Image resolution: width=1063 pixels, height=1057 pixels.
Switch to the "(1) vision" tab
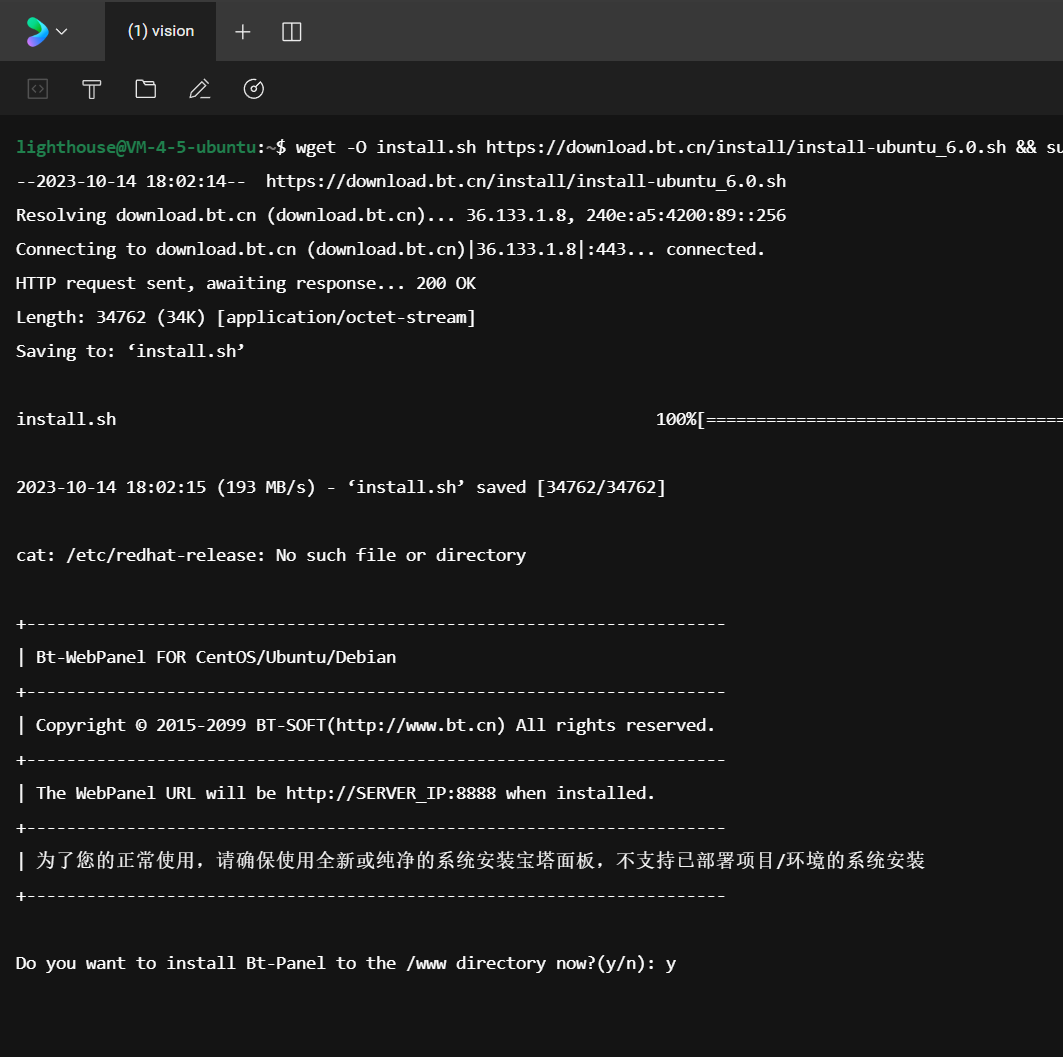click(160, 31)
